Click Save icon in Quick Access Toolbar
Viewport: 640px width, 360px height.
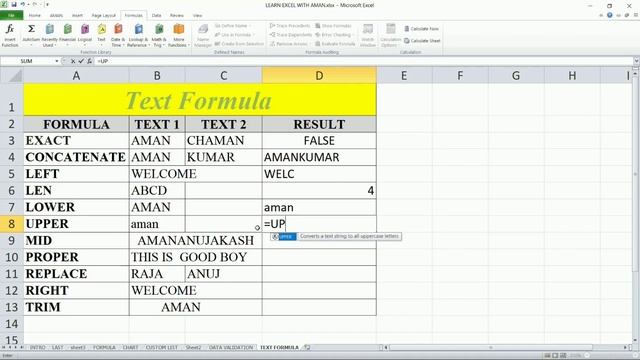[14, 4]
